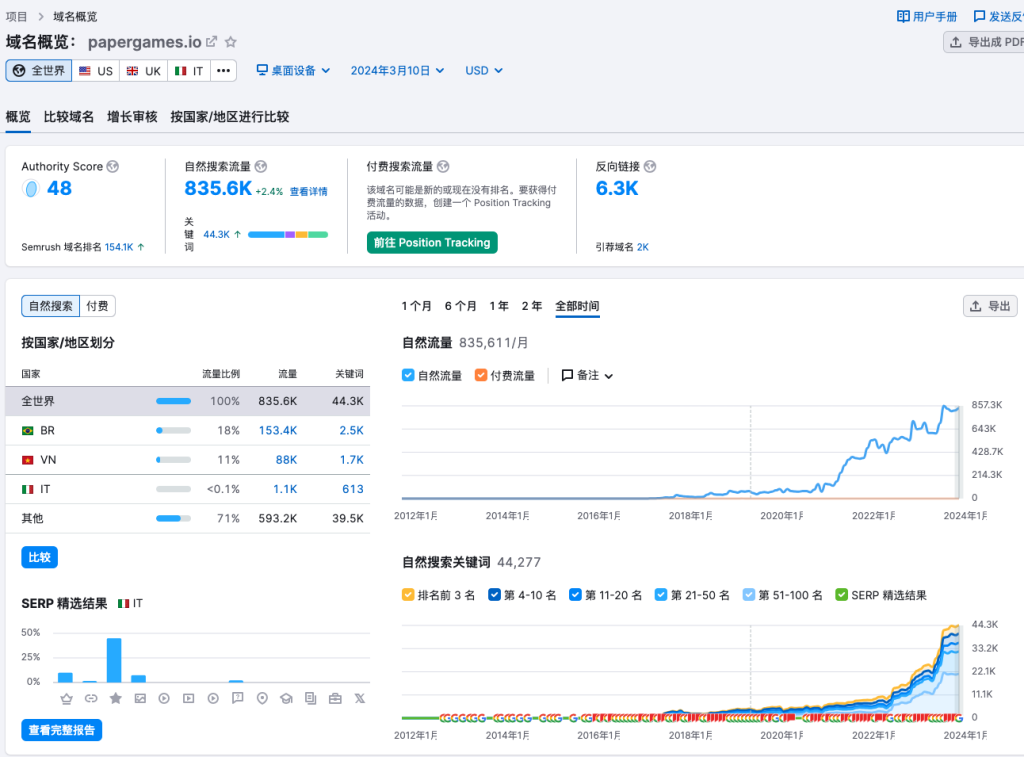Click referring domains value 2K
The image size is (1024, 757).
[643, 247]
